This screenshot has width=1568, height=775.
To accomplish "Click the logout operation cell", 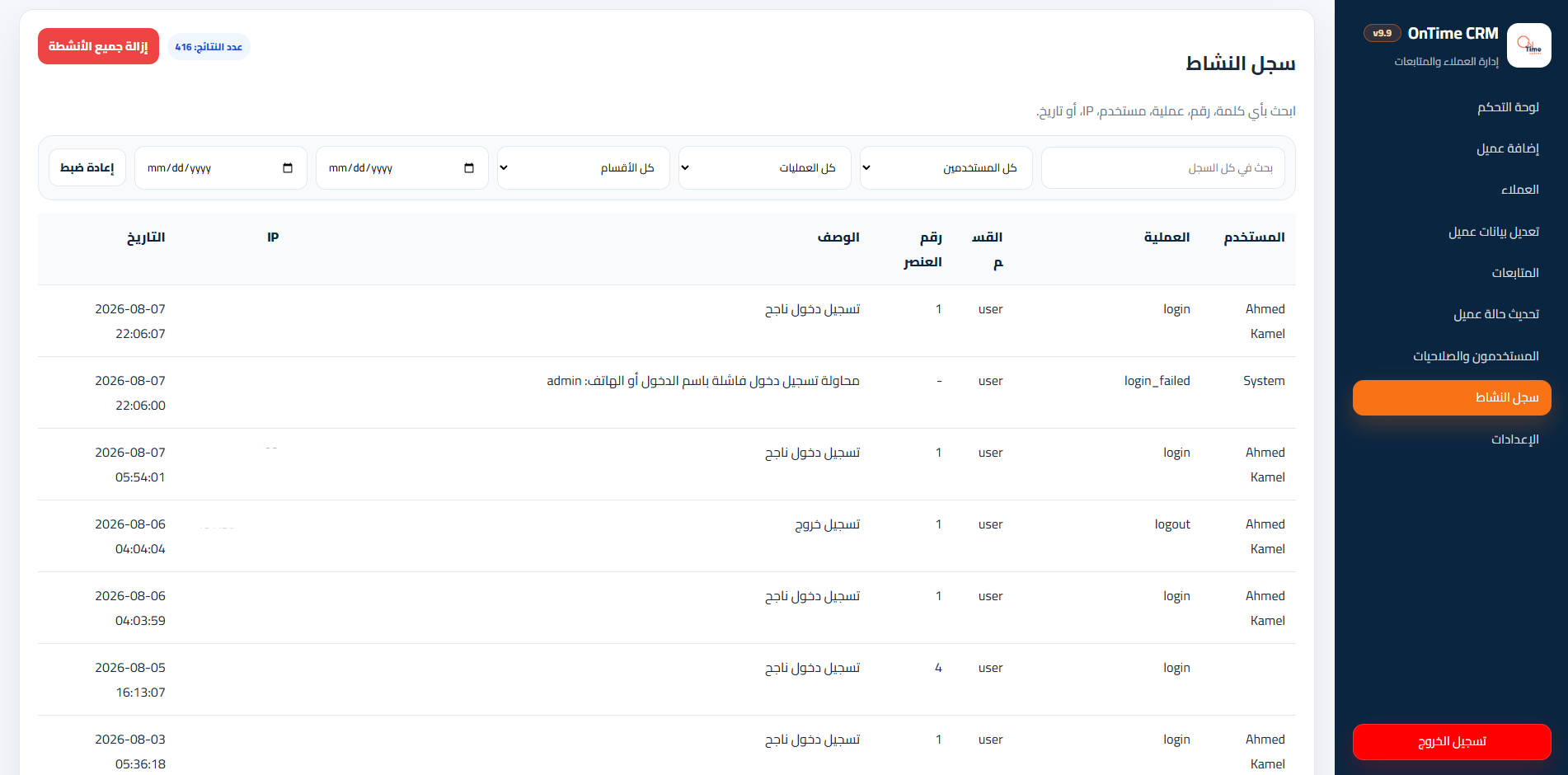I will (x=1172, y=524).
